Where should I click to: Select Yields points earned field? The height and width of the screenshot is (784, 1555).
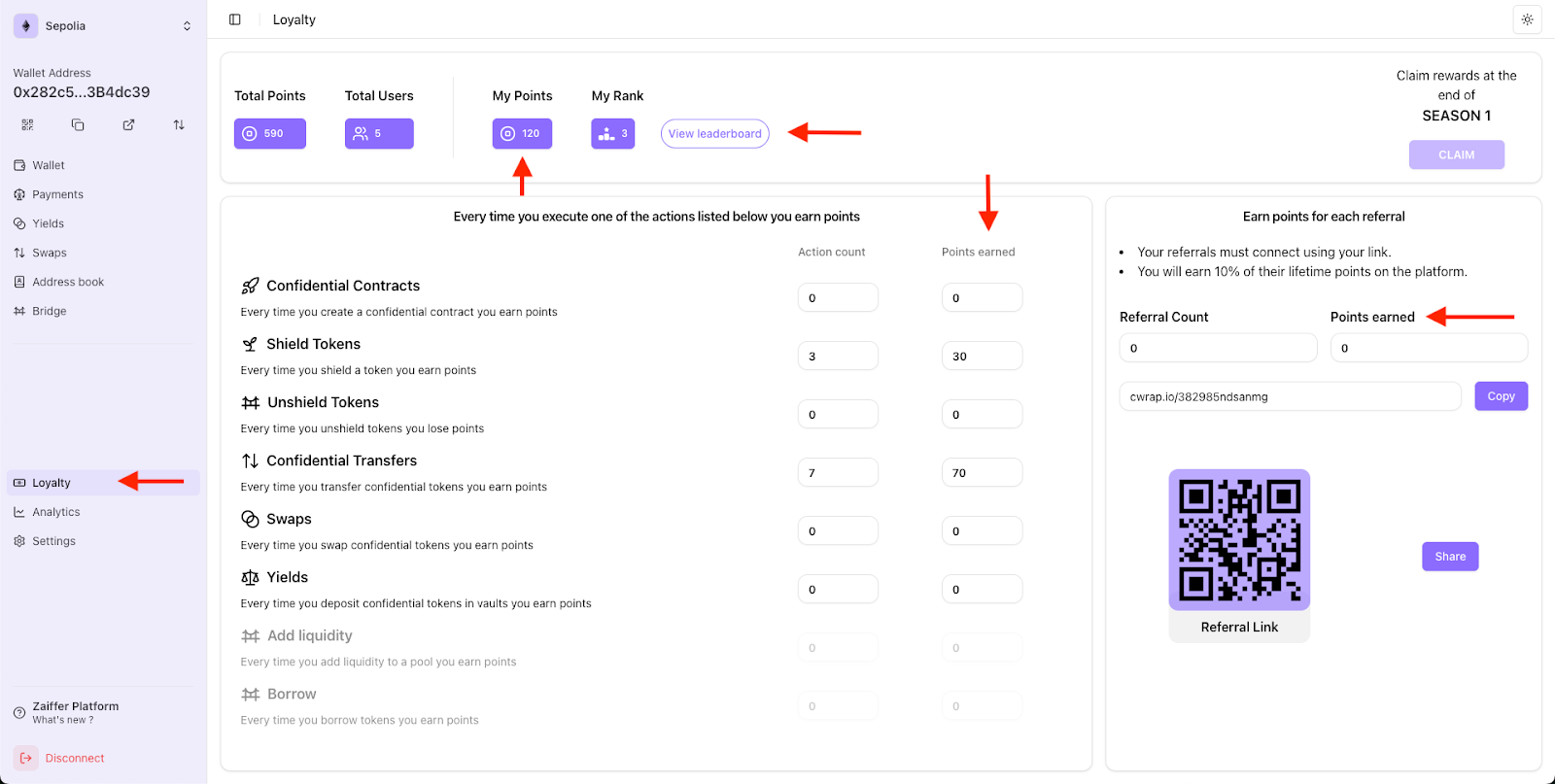(x=982, y=589)
